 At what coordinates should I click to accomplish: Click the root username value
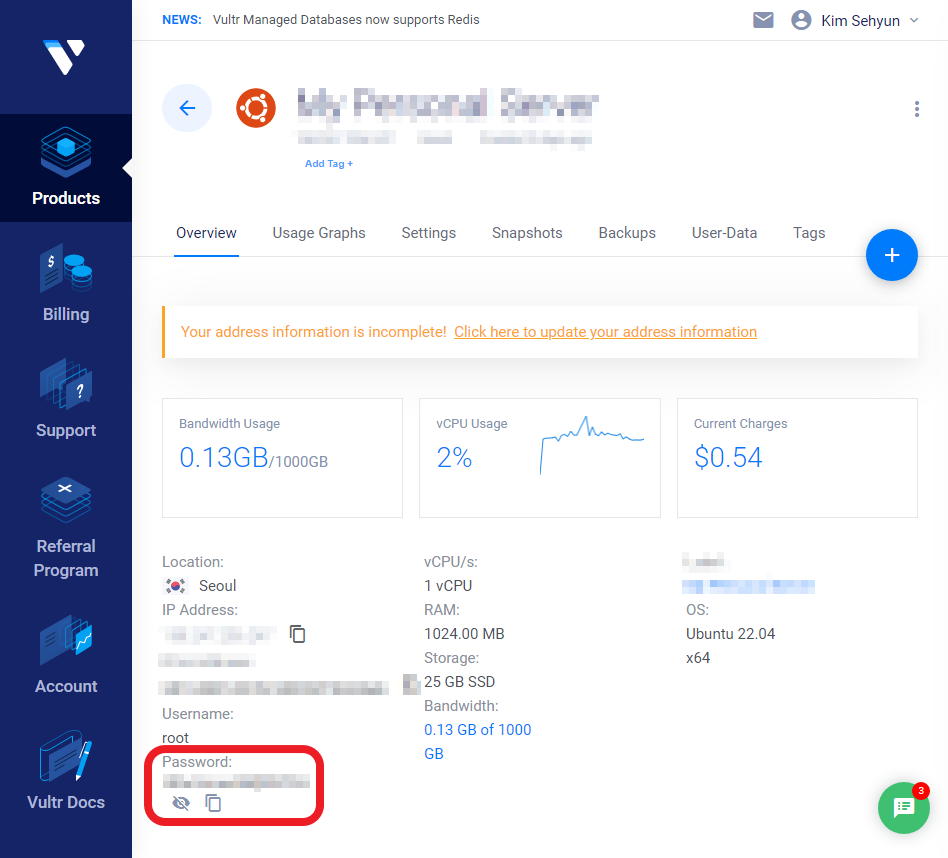tap(175, 738)
